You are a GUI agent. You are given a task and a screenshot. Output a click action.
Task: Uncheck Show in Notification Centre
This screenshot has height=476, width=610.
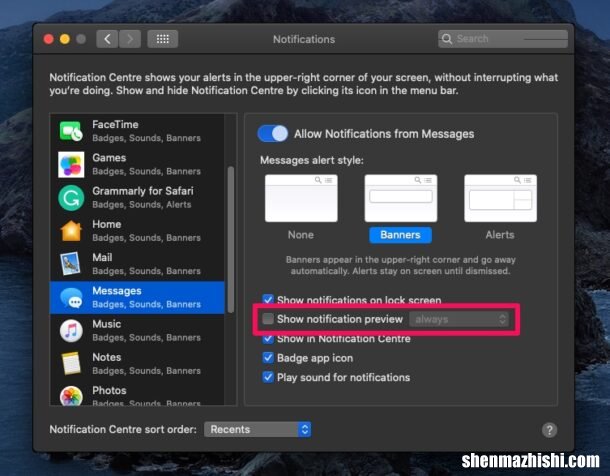pyautogui.click(x=268, y=339)
